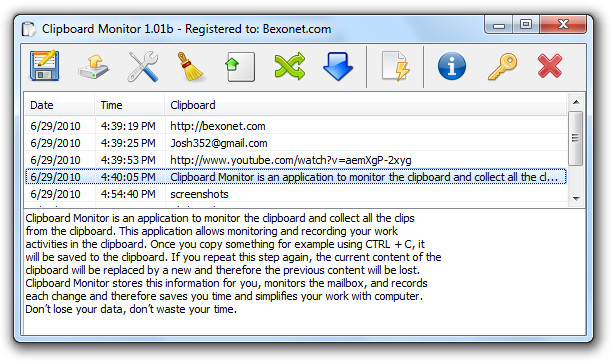Image resolution: width=613 pixels, height=364 pixels.
Task: Click the clipboard application icon in title bar
Action: tap(29, 29)
